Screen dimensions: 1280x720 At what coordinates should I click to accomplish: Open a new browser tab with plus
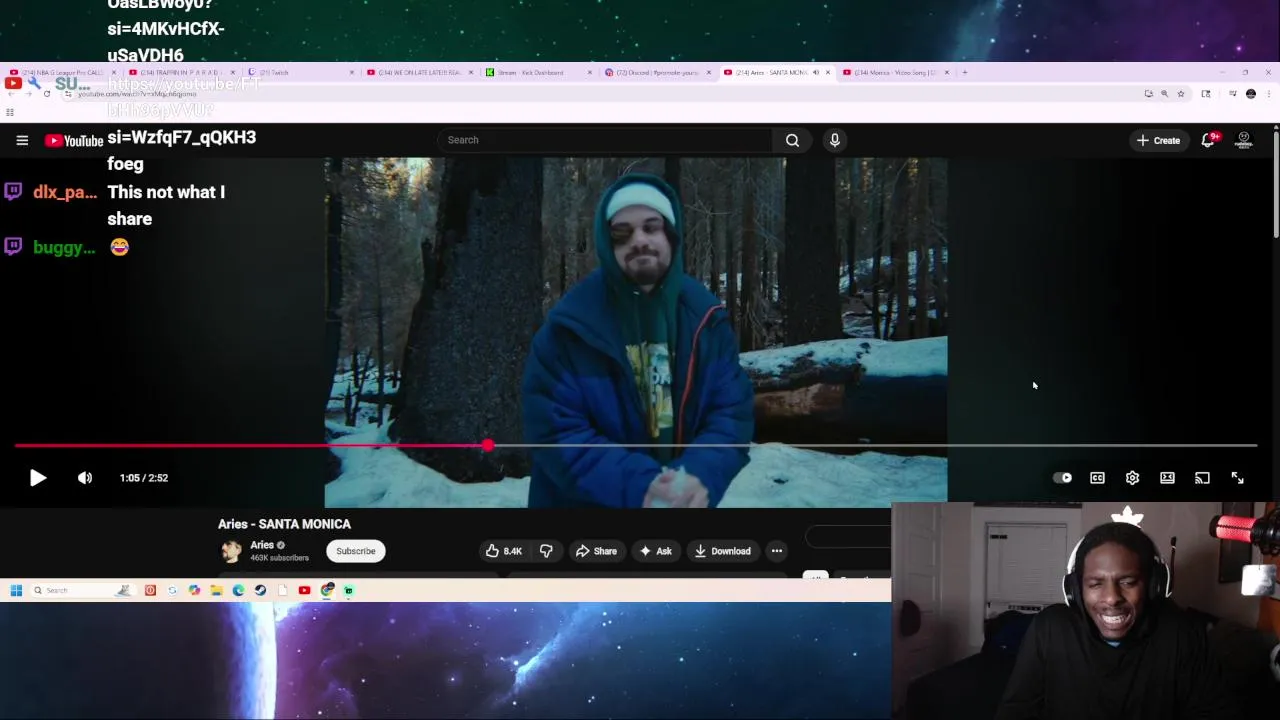[x=964, y=72]
